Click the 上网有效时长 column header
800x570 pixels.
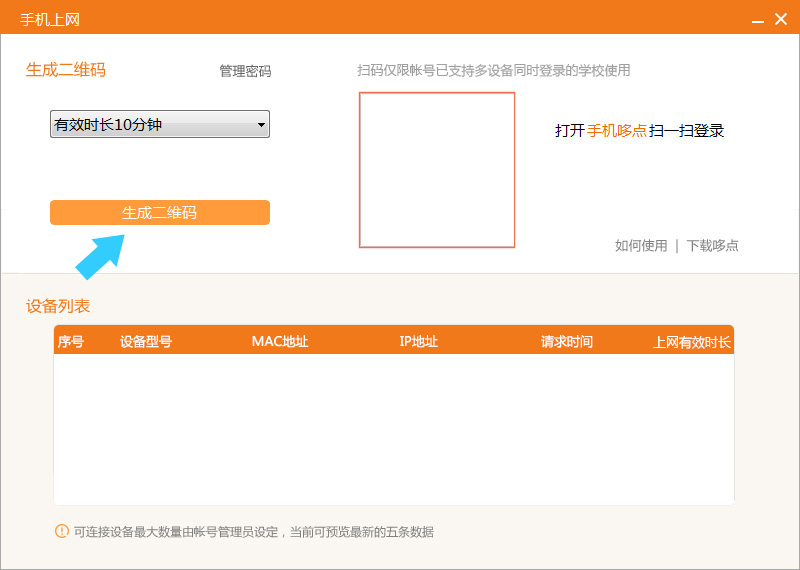[x=692, y=342]
